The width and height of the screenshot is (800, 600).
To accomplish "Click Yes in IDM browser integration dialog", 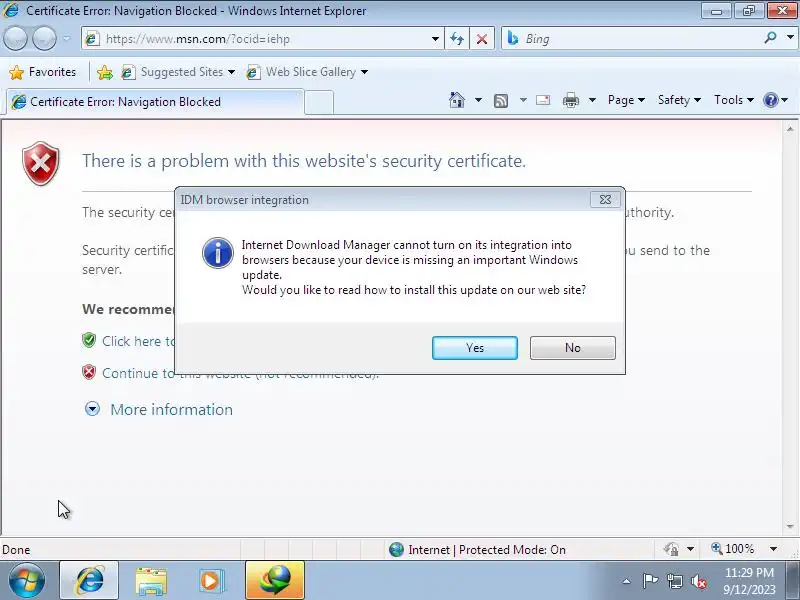I will coord(474,347).
